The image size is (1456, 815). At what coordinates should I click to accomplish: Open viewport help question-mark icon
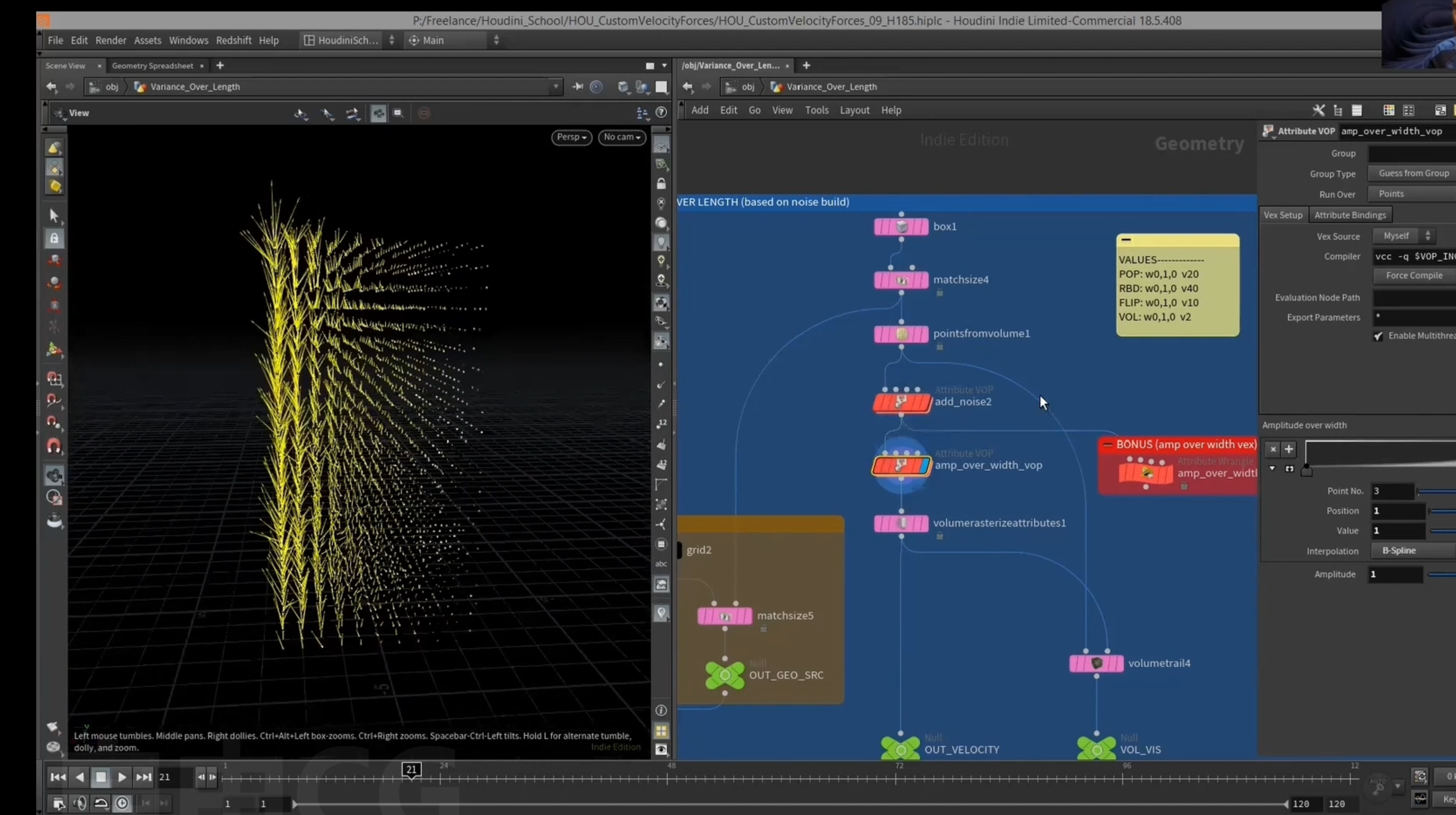coord(661,113)
